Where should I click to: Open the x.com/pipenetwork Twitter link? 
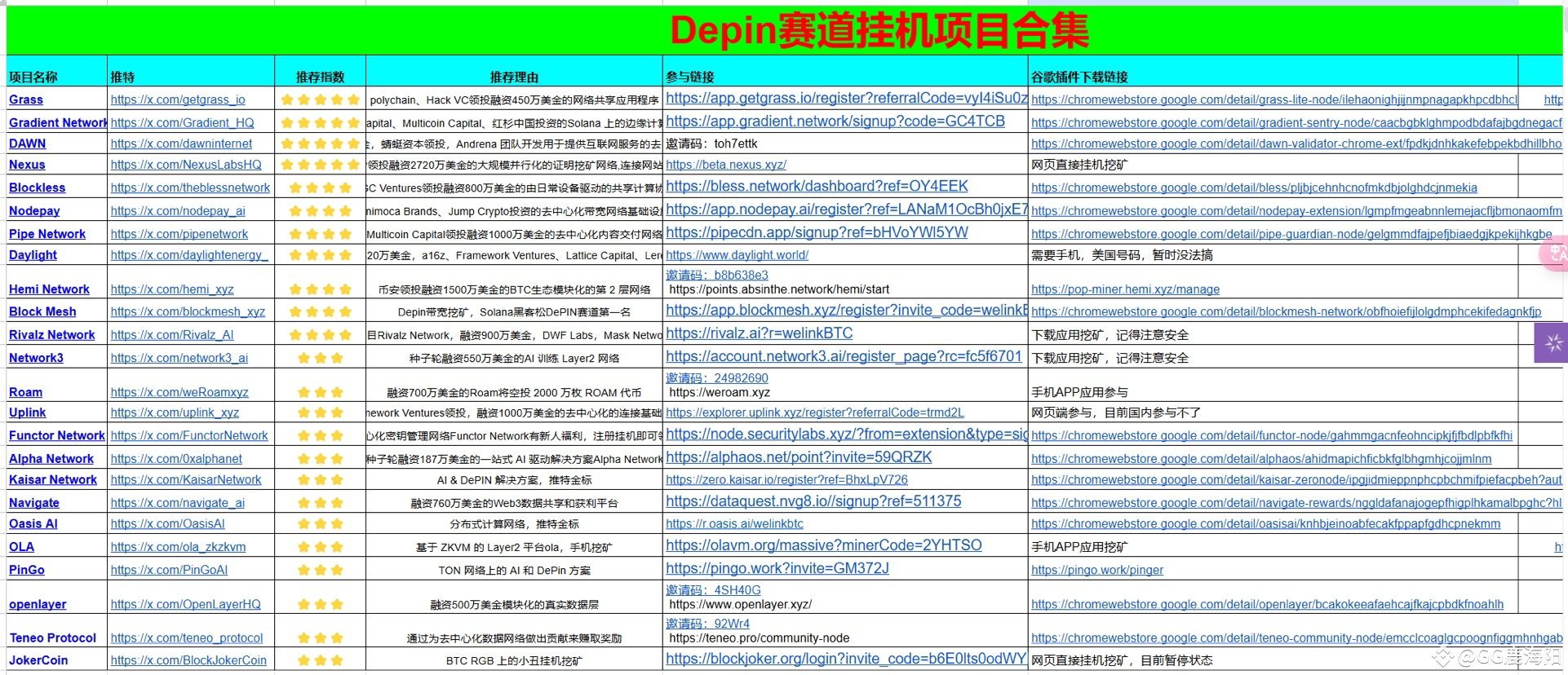coord(179,234)
